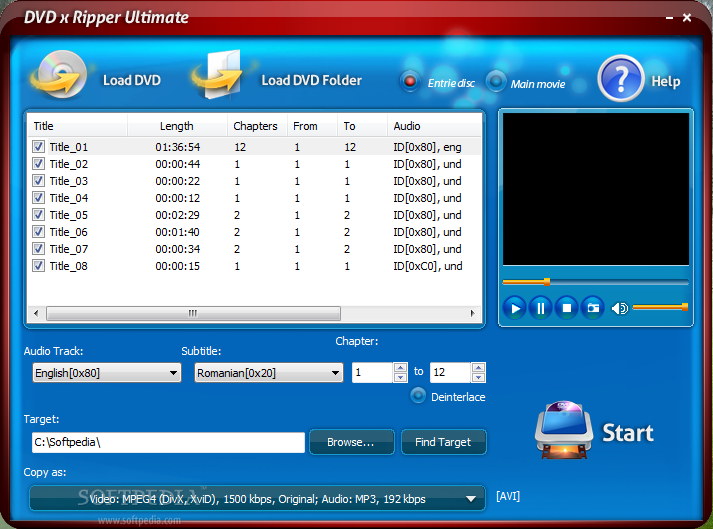Increase the chapter end value
Viewport: 713px width, 529px height.
pos(478,368)
